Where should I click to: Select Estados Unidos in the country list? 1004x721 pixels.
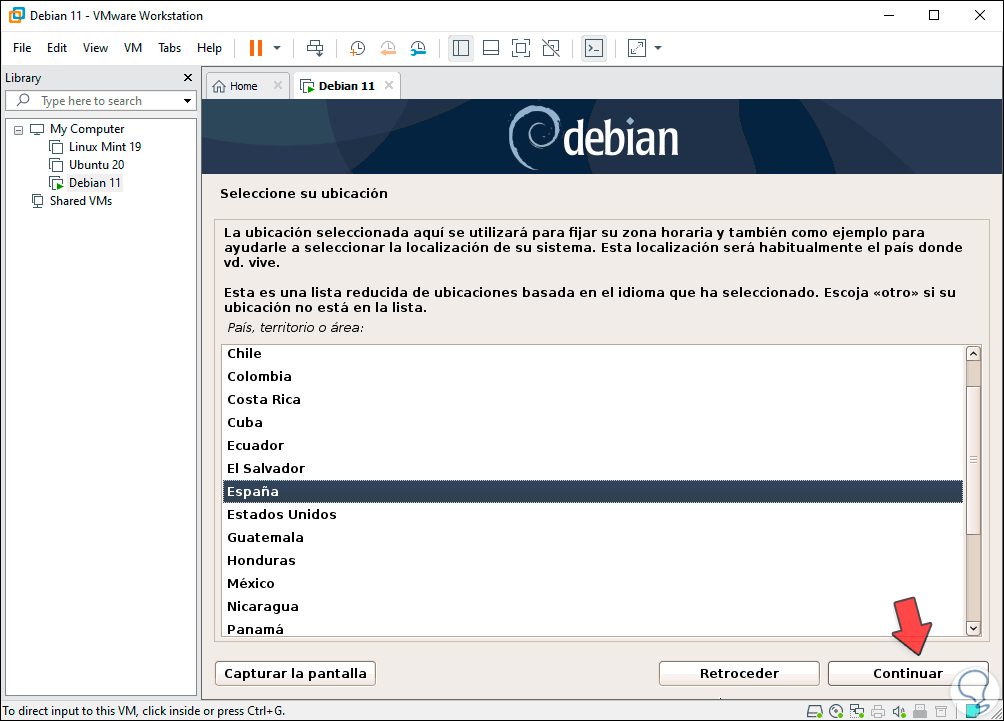coord(593,515)
